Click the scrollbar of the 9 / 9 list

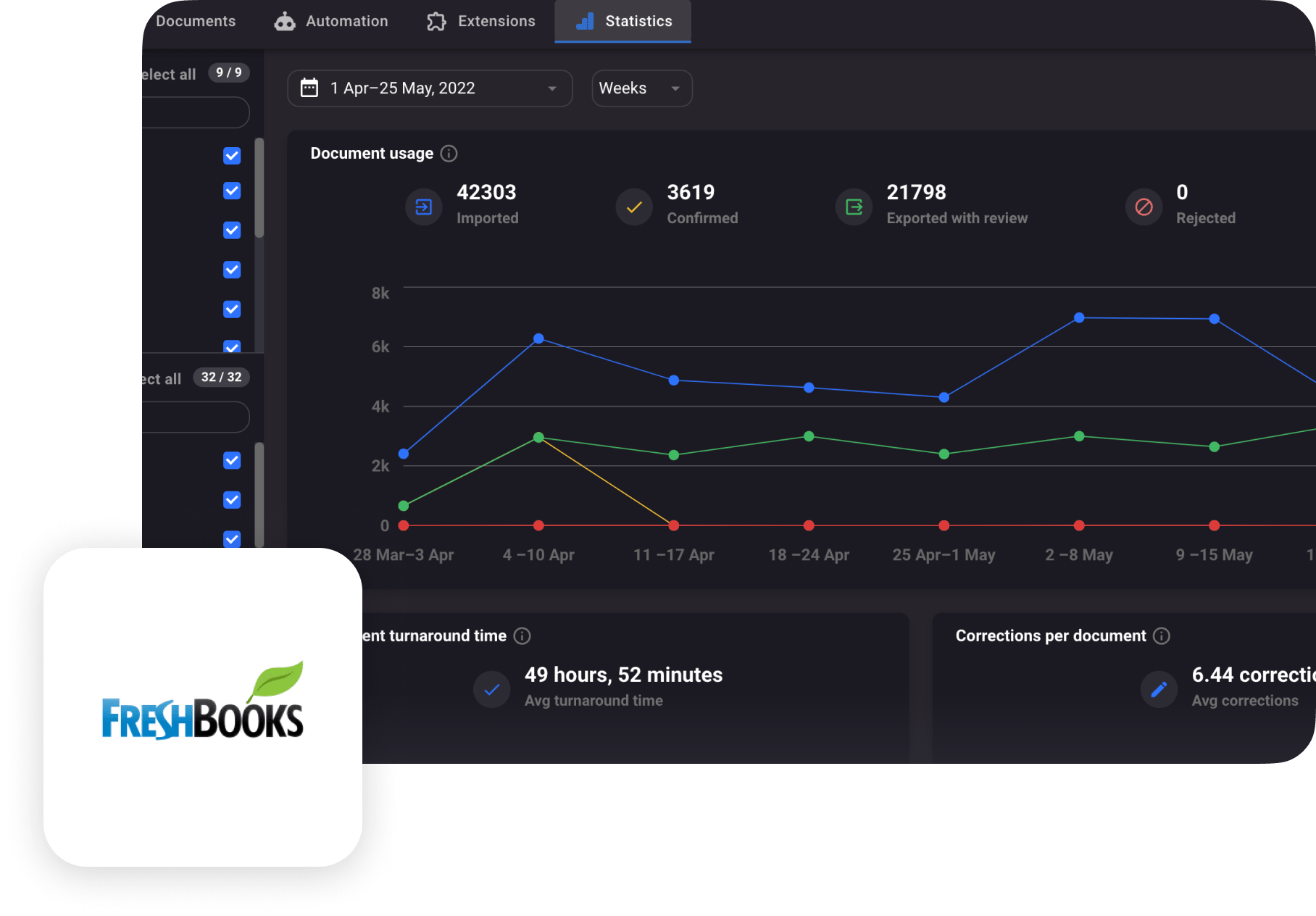pos(259,188)
